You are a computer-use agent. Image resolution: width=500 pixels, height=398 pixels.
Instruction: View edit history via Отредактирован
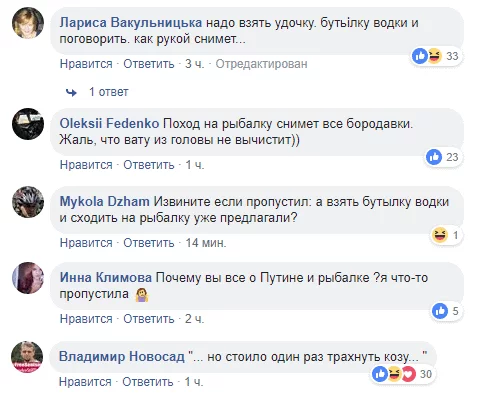tap(261, 64)
